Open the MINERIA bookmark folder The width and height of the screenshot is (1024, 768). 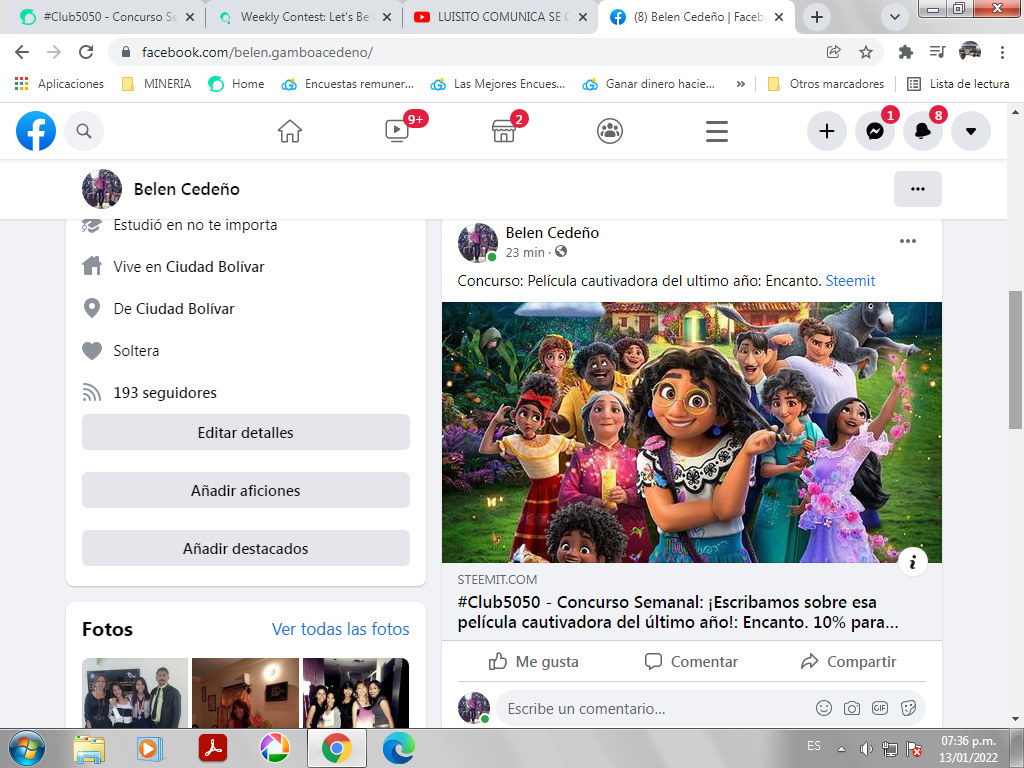[157, 84]
